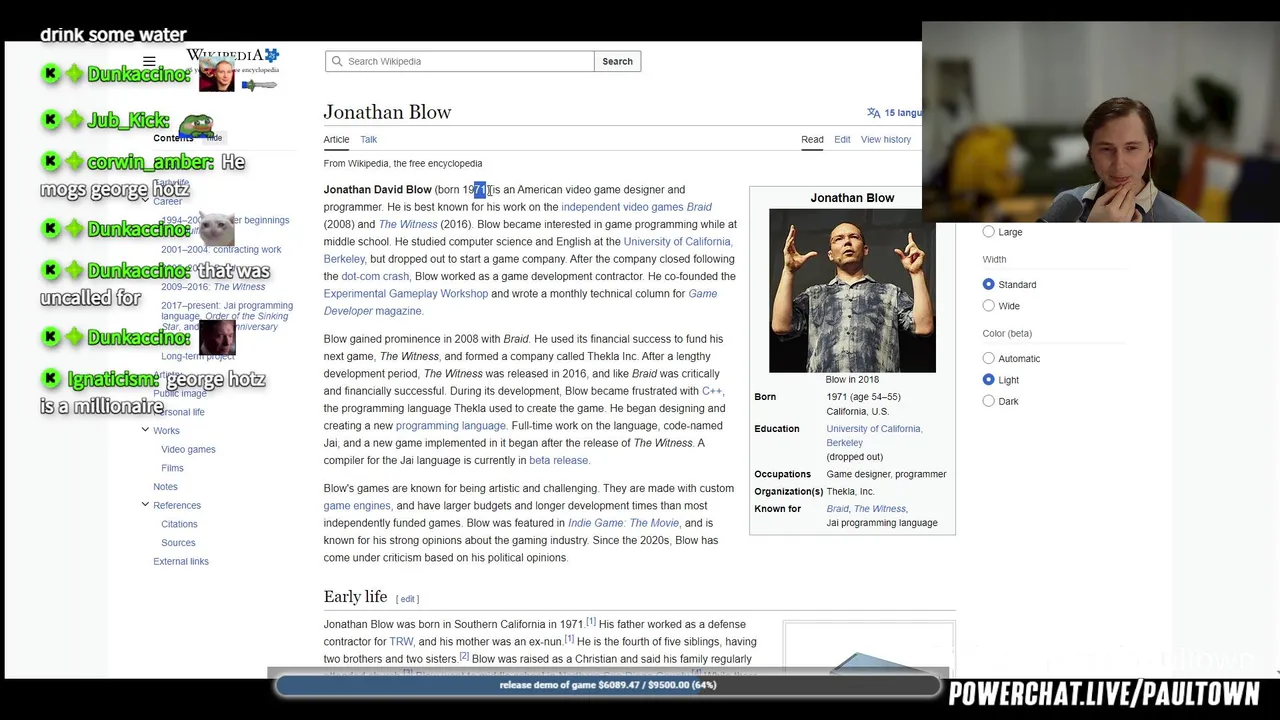Hide the Contents sidebar

click(214, 138)
